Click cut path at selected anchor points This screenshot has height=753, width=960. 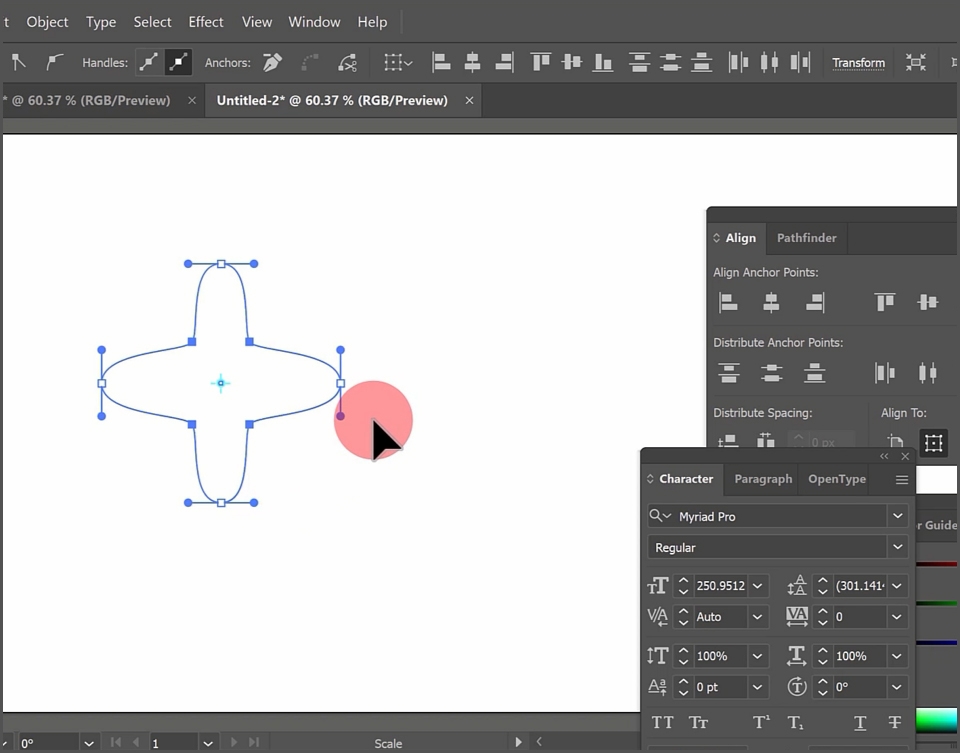pos(347,62)
